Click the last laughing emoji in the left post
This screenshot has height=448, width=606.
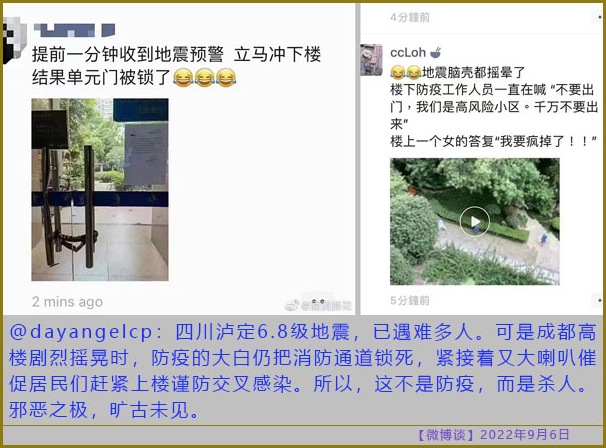[x=226, y=77]
